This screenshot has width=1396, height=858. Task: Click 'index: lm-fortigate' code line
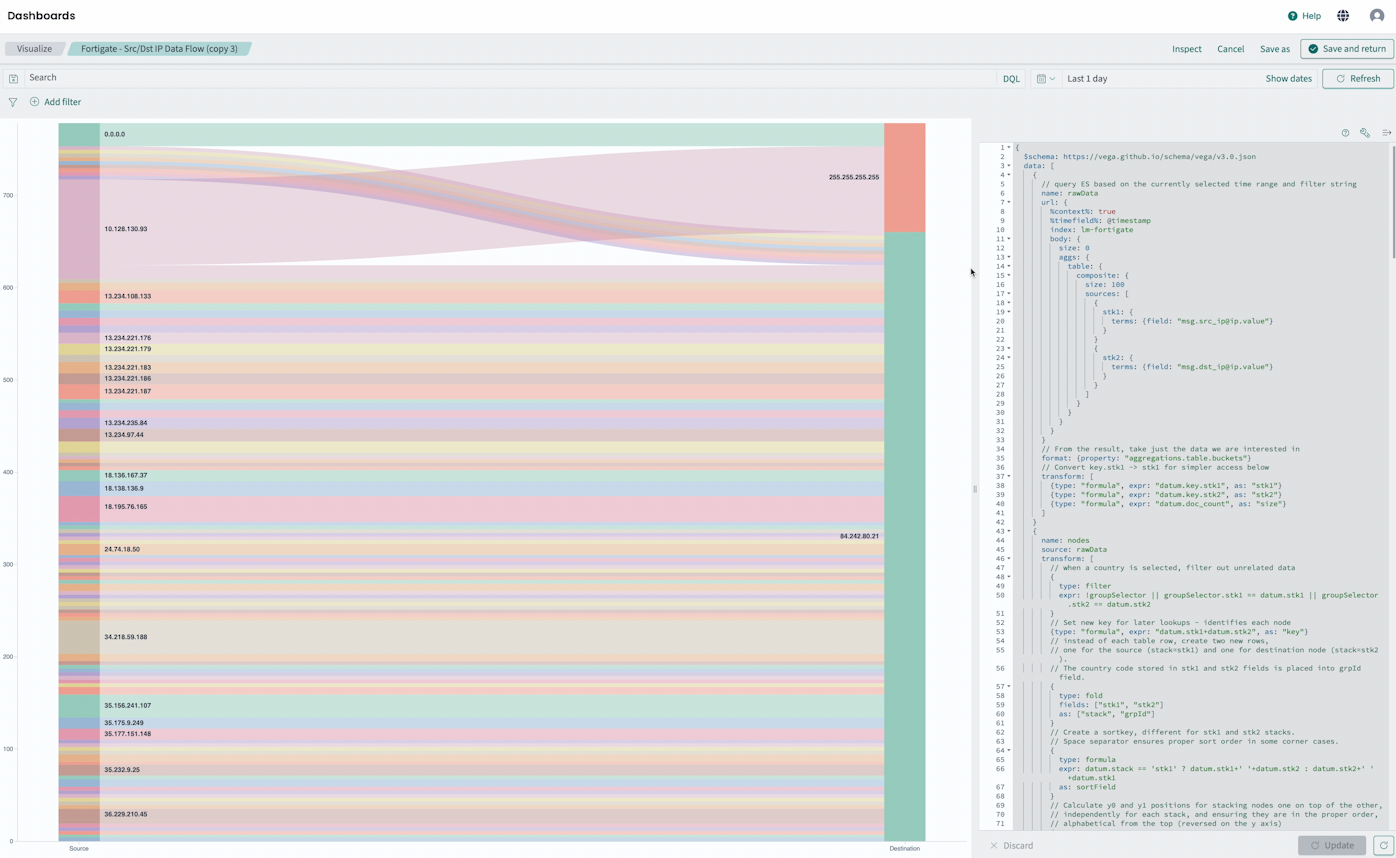pos(1091,230)
